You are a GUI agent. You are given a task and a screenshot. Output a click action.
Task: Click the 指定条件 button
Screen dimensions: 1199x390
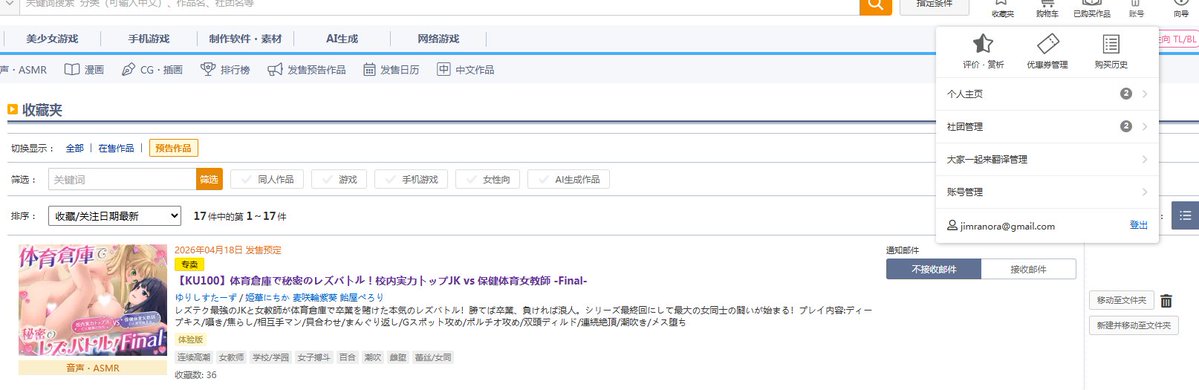(934, 5)
